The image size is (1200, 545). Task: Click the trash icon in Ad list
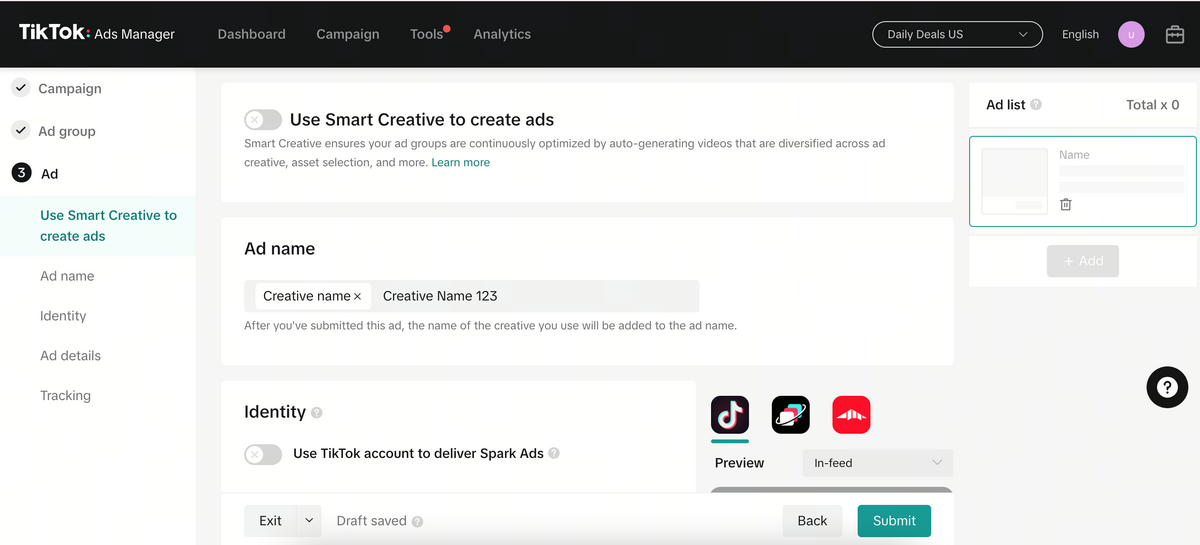pyautogui.click(x=1066, y=204)
